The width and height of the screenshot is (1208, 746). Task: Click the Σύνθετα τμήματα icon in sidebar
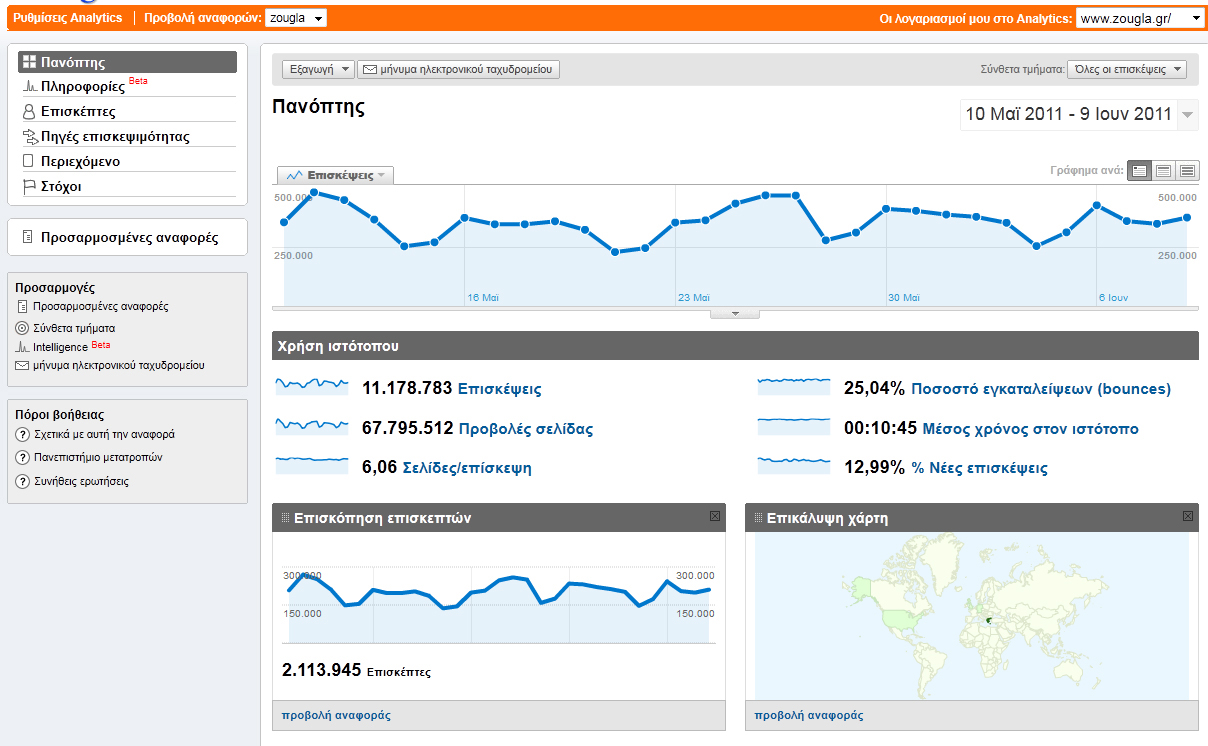tap(22, 328)
